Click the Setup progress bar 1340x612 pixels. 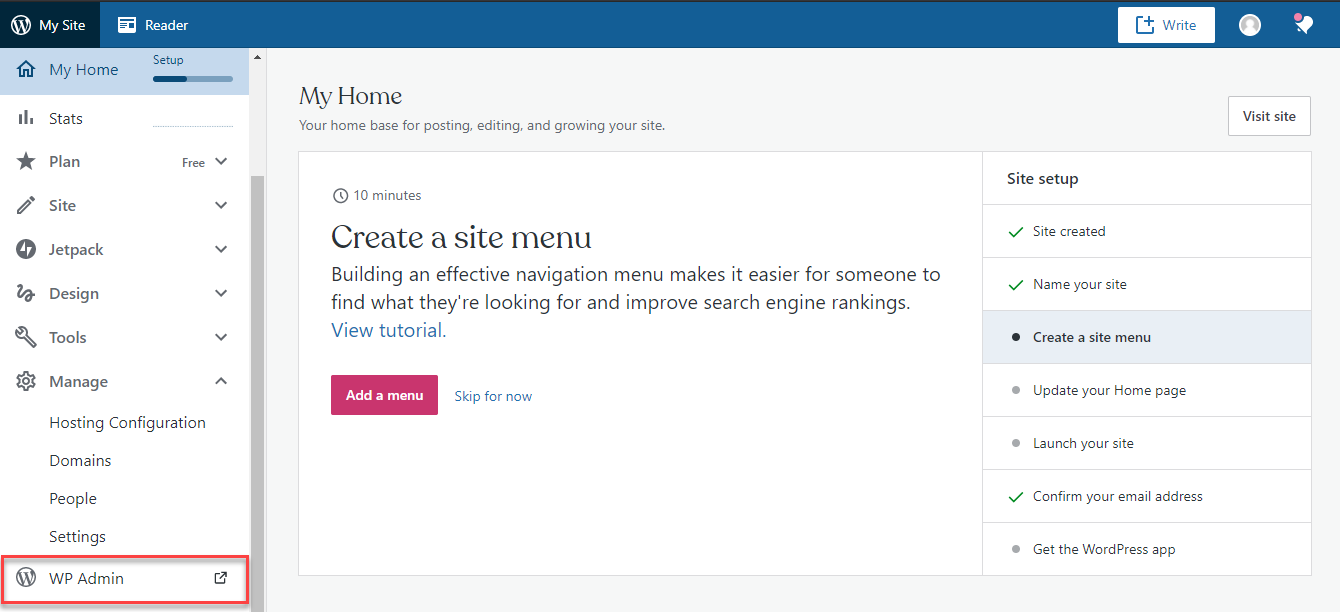pyautogui.click(x=192, y=78)
